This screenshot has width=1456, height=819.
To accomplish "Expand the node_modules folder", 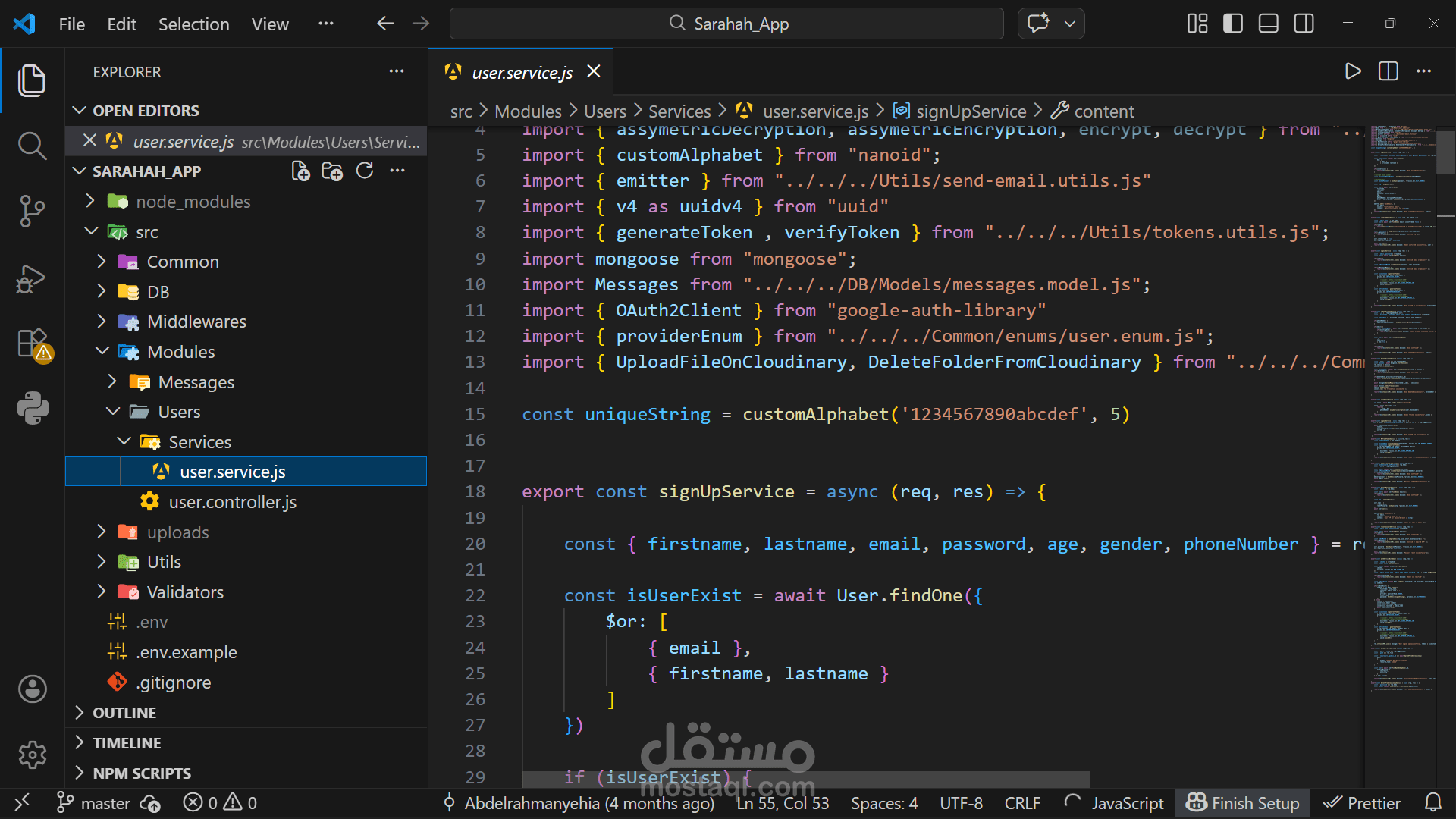I will click(x=193, y=202).
